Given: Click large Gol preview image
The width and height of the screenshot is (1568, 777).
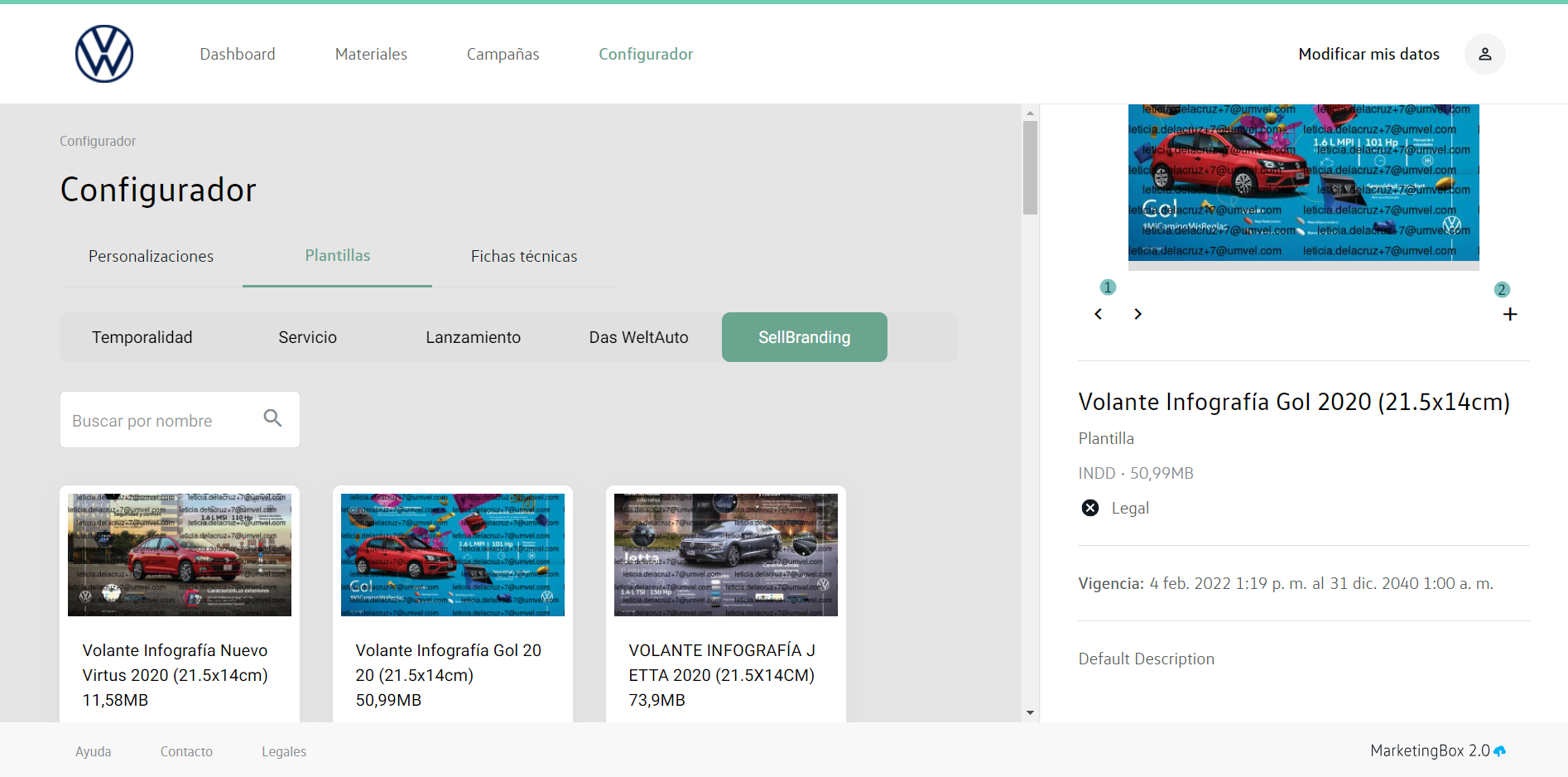Looking at the screenshot, I should pyautogui.click(x=1303, y=182).
